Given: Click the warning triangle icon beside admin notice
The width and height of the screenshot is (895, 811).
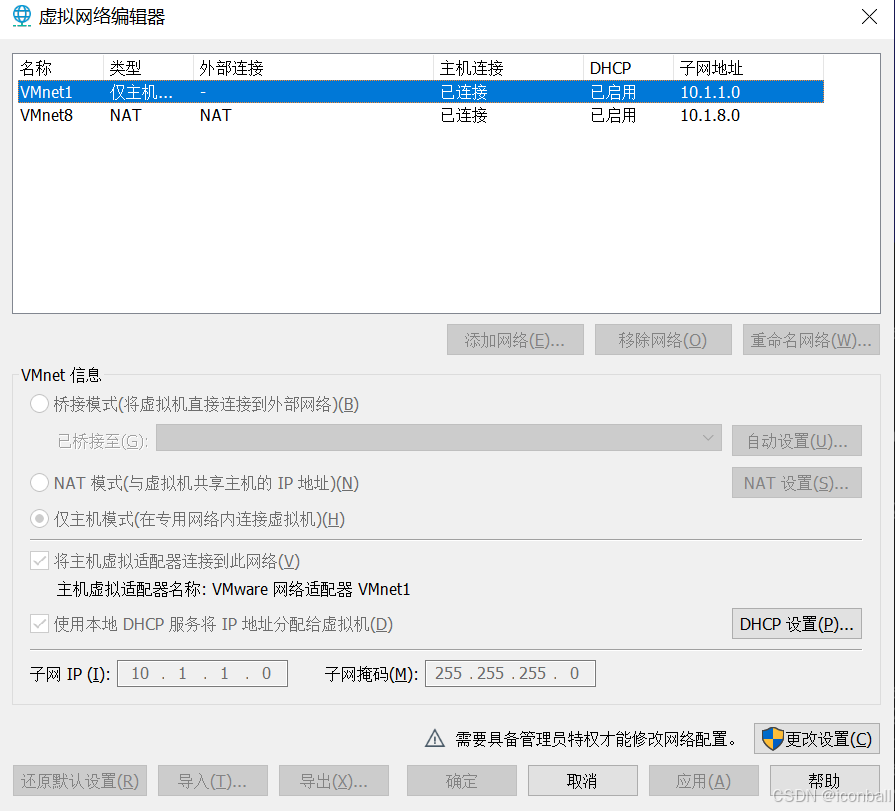Looking at the screenshot, I should click(x=435, y=739).
